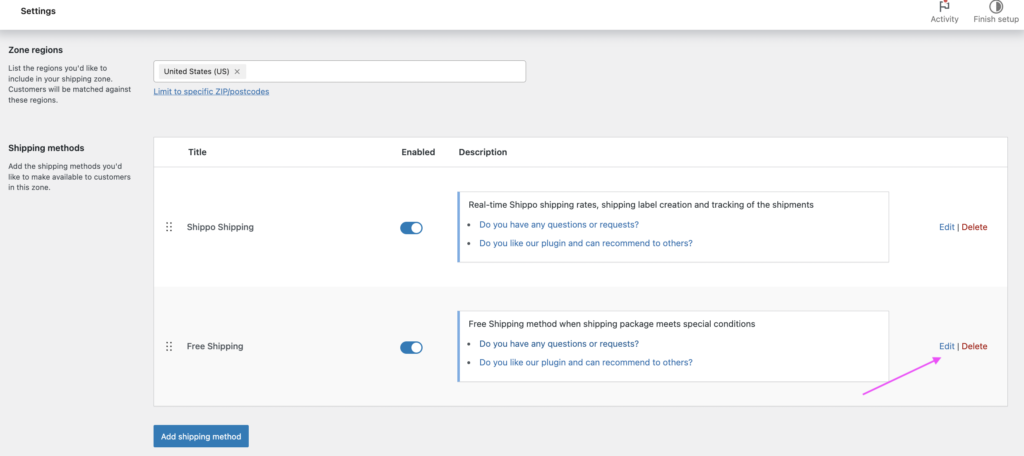Edit the Free Shipping method
Image resolution: width=1024 pixels, height=456 pixels.
click(946, 347)
